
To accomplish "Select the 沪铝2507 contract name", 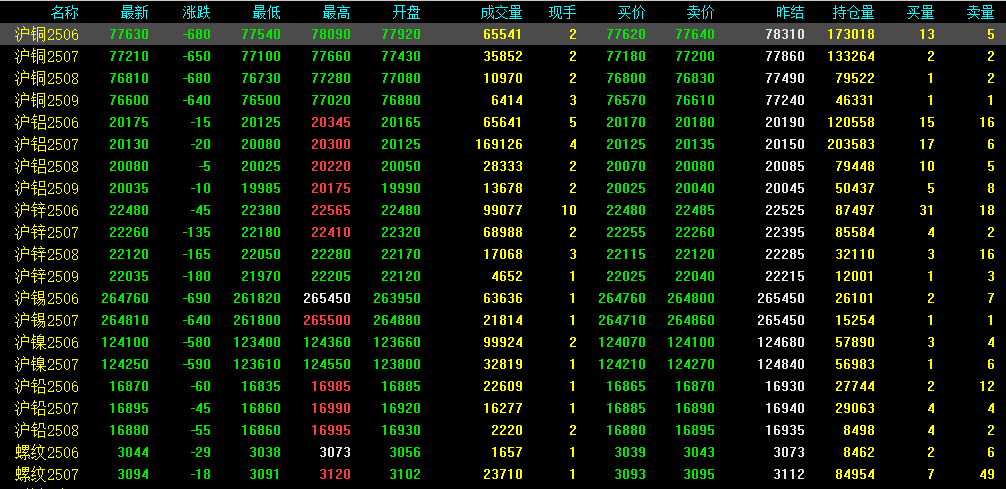I will [47, 144].
